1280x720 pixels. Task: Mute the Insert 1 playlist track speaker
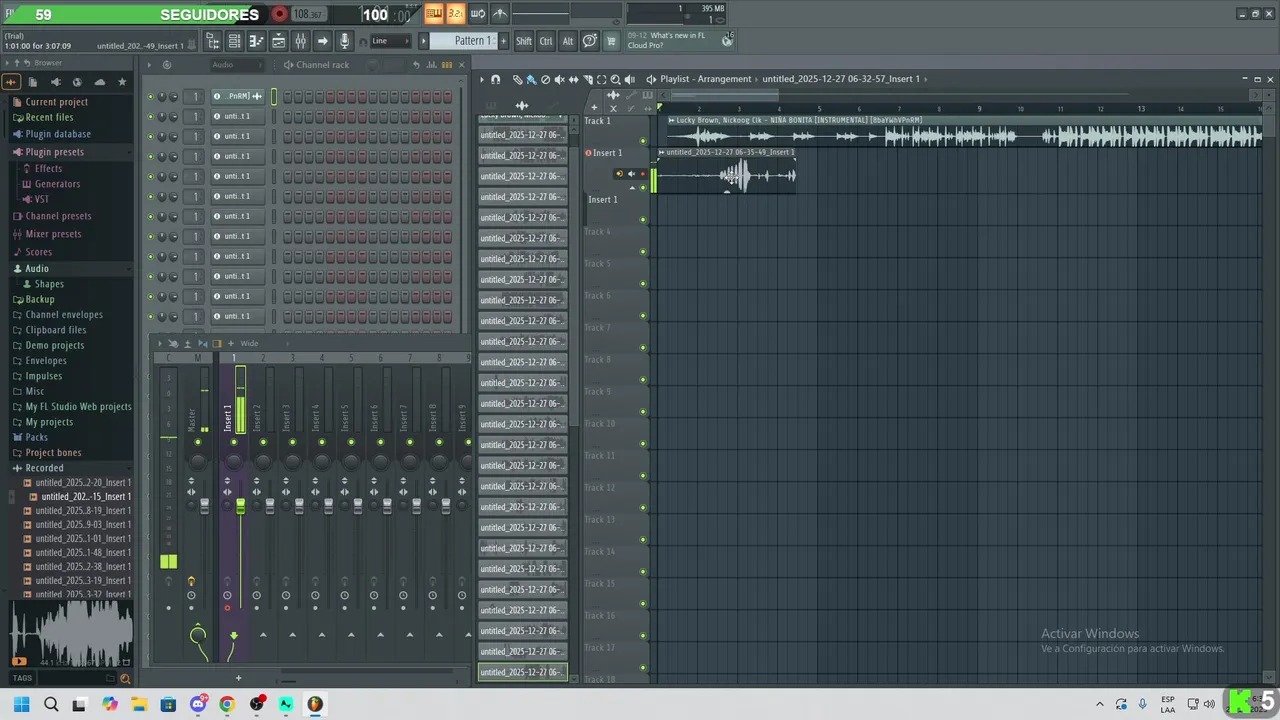(x=630, y=174)
